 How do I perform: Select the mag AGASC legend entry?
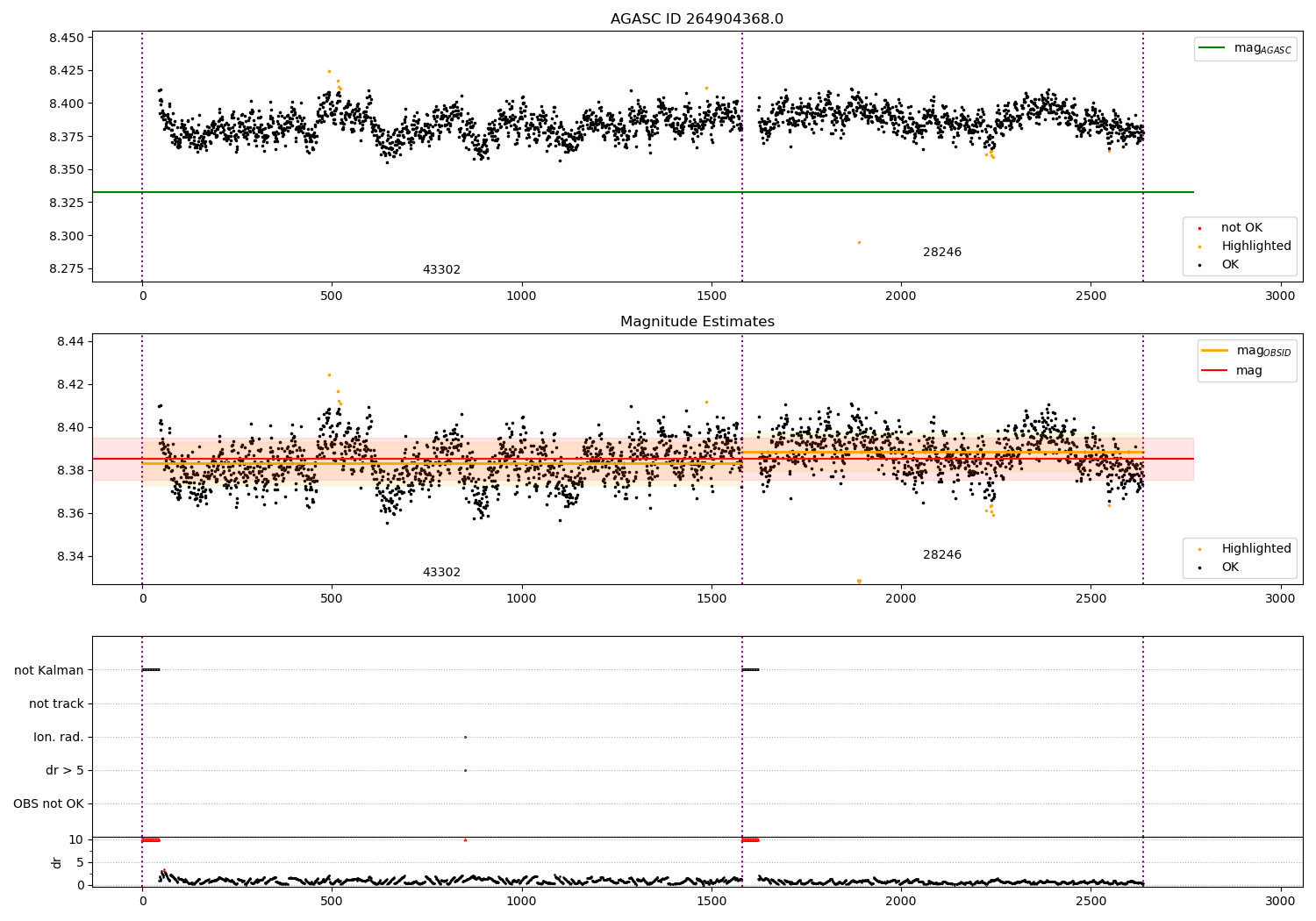point(1245,48)
